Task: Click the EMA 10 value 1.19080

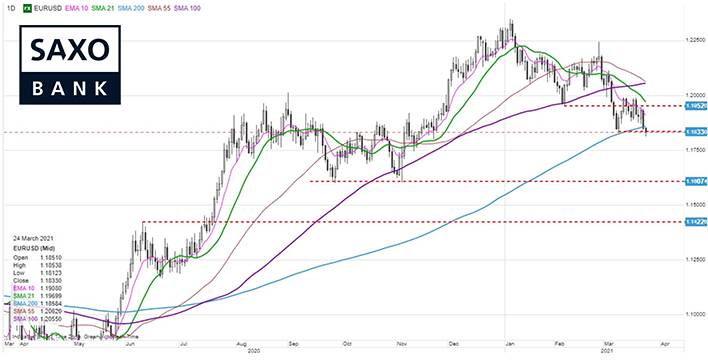Action: [52, 288]
